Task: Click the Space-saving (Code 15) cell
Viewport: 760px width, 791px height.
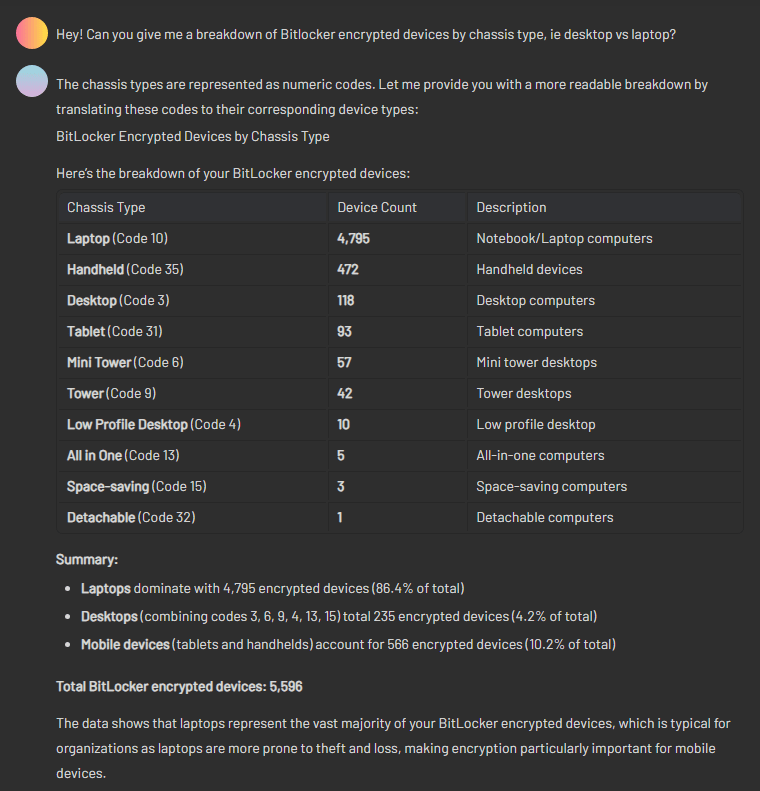Action: [x=136, y=486]
